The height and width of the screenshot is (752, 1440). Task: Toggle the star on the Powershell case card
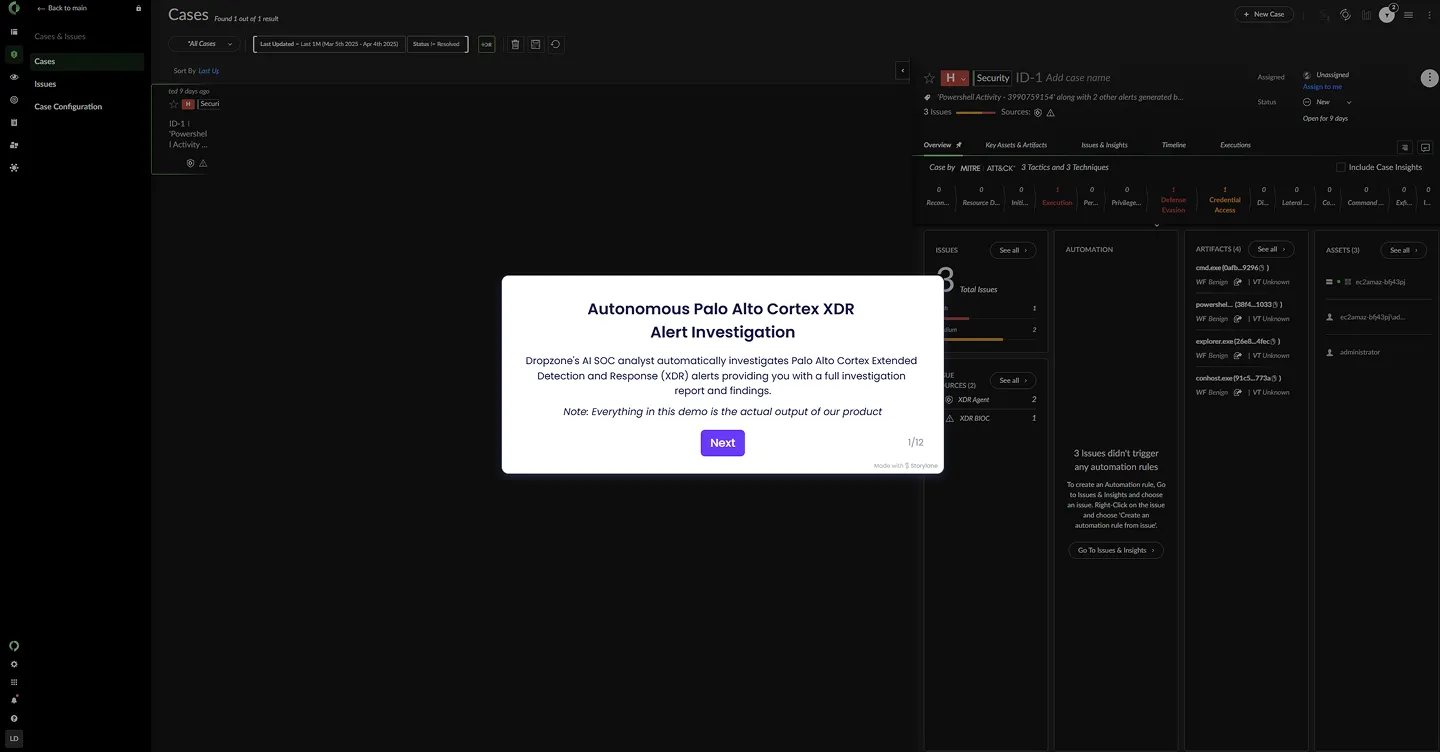pos(173,104)
